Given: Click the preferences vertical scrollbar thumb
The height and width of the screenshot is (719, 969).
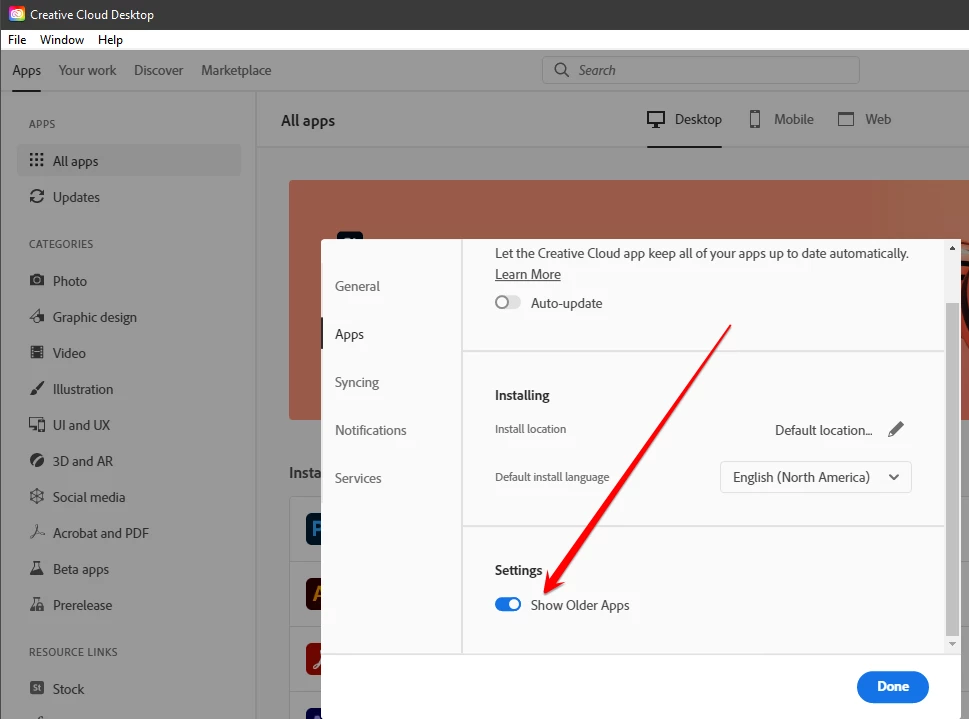Looking at the screenshot, I should pyautogui.click(x=952, y=469).
